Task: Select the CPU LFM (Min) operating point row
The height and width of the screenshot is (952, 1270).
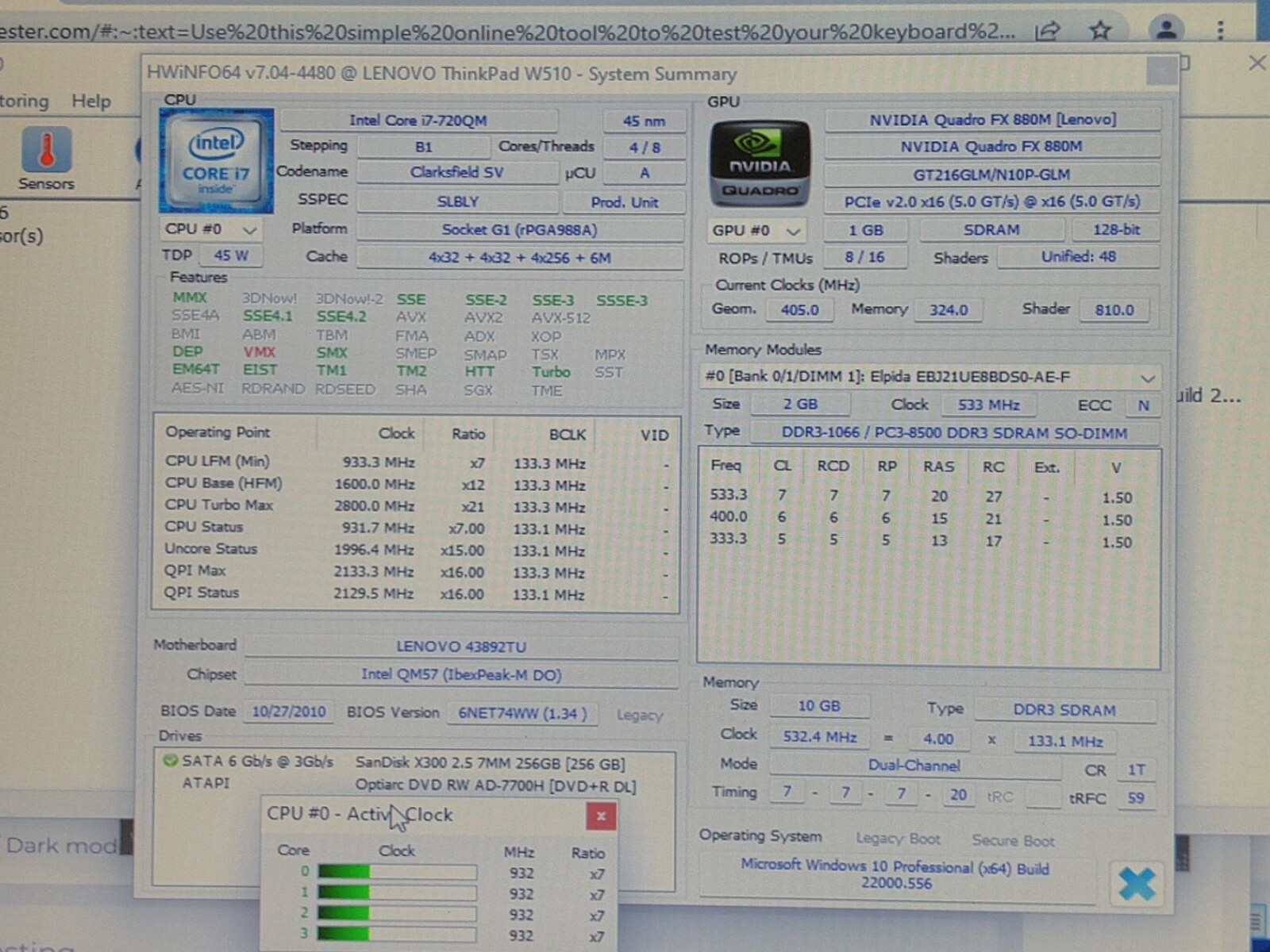Action: 416,462
